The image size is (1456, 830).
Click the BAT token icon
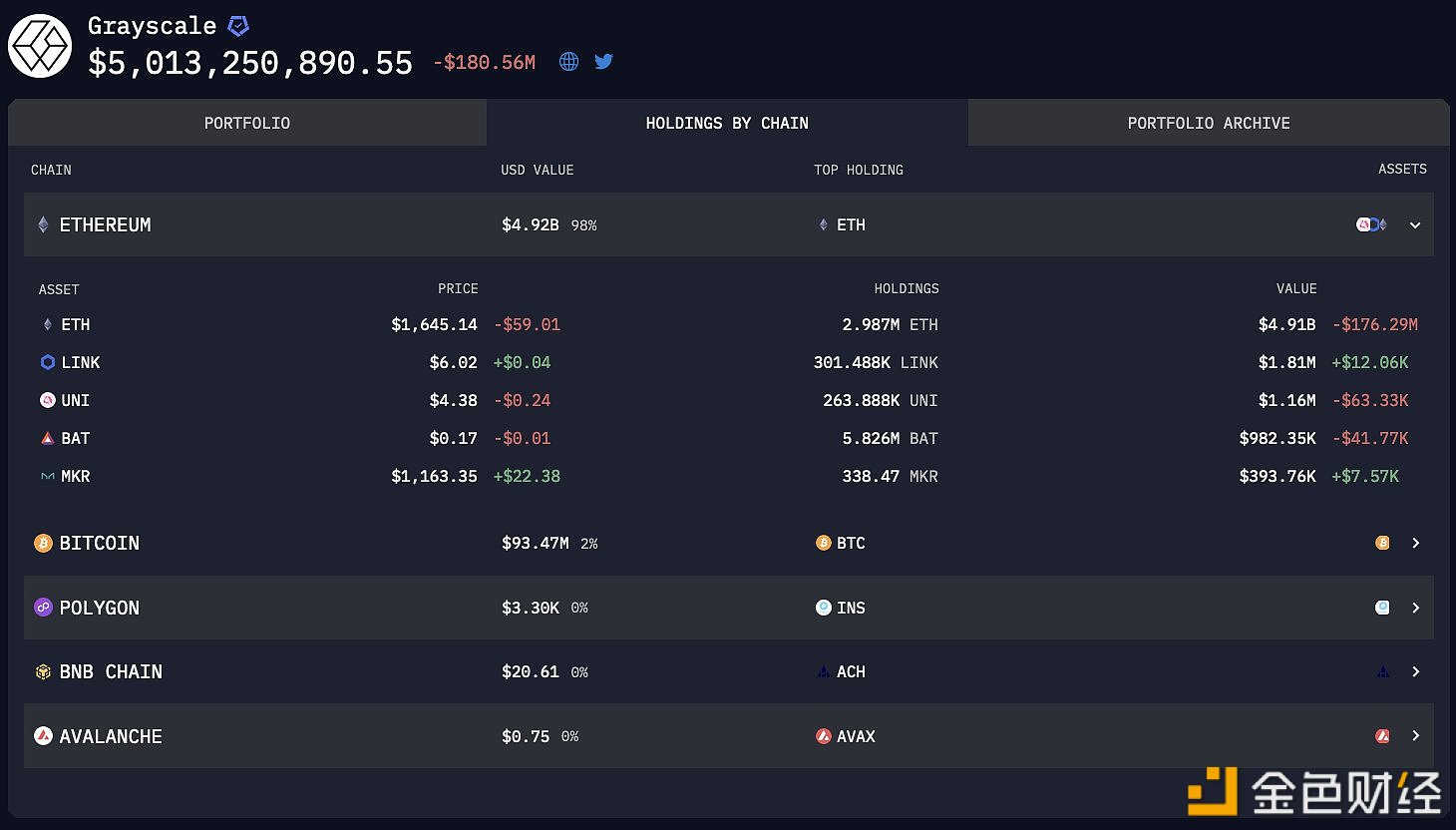47,438
